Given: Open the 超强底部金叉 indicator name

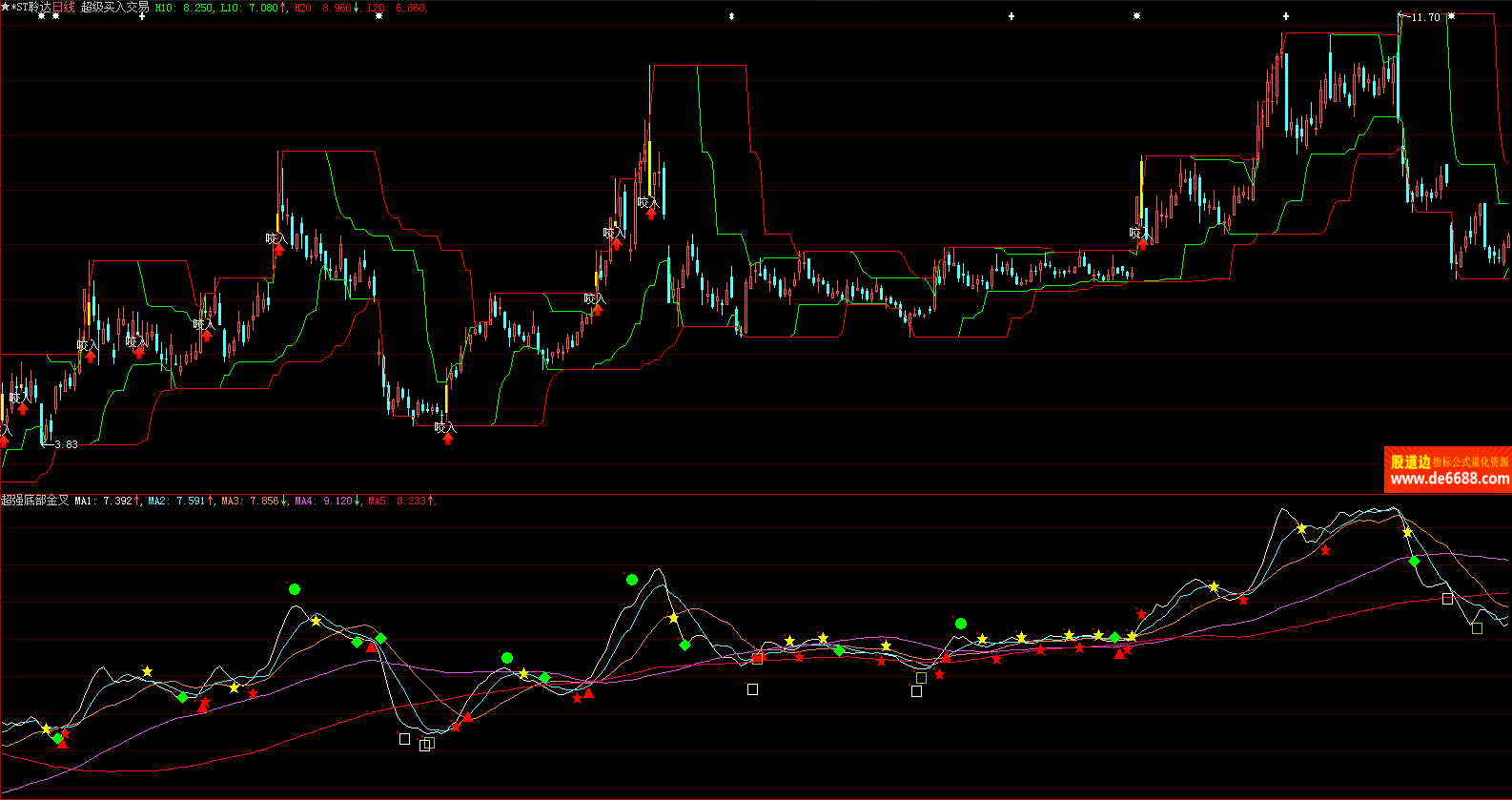Looking at the screenshot, I should click(35, 501).
